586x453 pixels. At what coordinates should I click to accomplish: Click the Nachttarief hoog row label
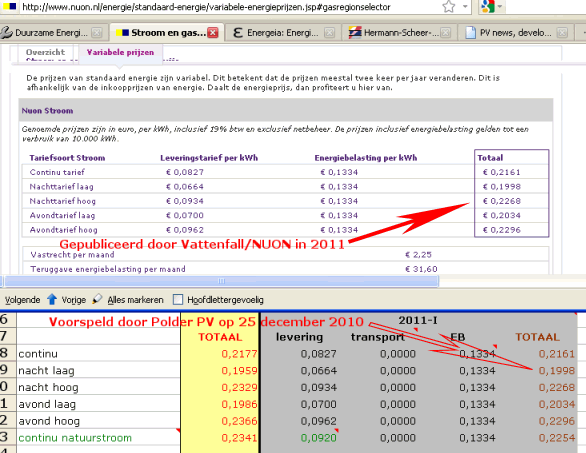pyautogui.click(x=63, y=201)
